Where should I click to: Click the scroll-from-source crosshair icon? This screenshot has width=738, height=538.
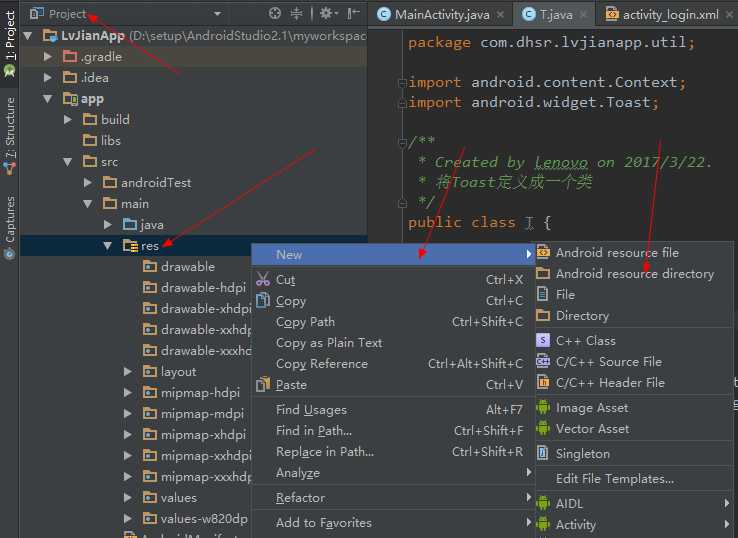point(274,14)
